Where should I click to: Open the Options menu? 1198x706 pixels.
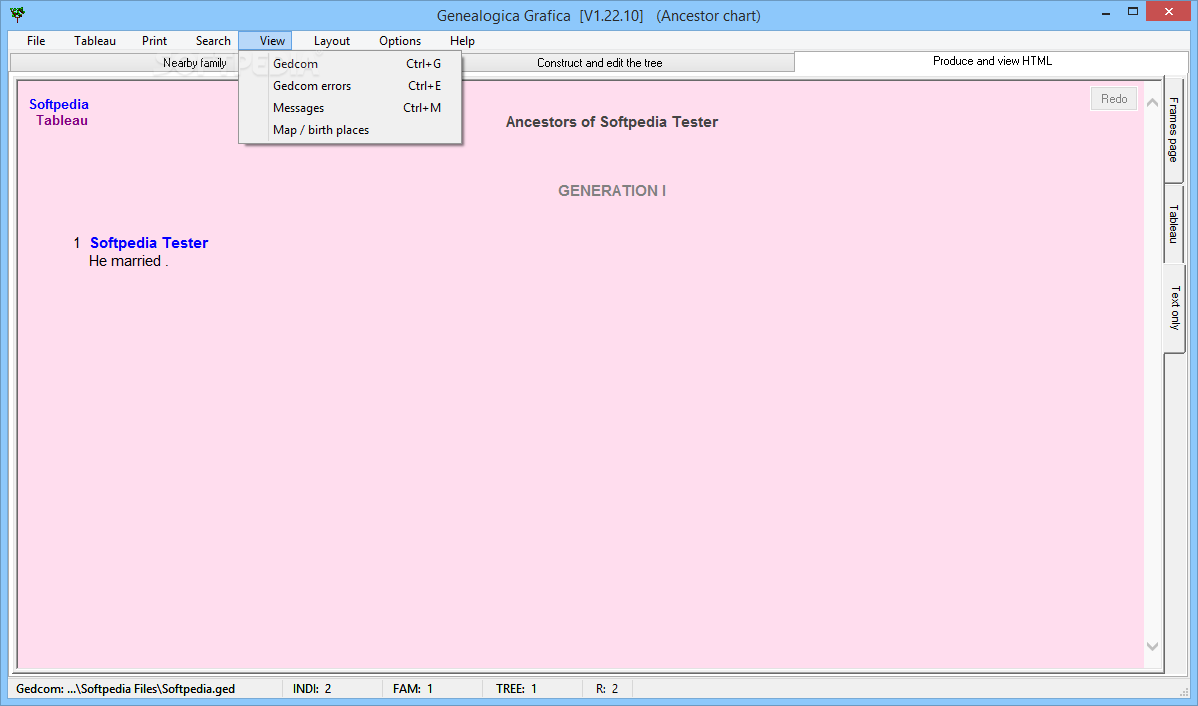(400, 41)
